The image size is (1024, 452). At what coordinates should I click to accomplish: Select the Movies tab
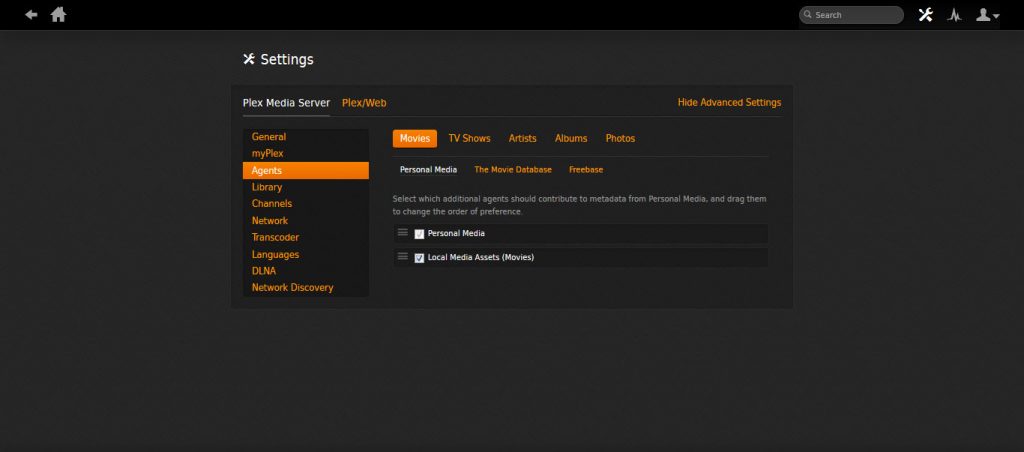pos(415,138)
